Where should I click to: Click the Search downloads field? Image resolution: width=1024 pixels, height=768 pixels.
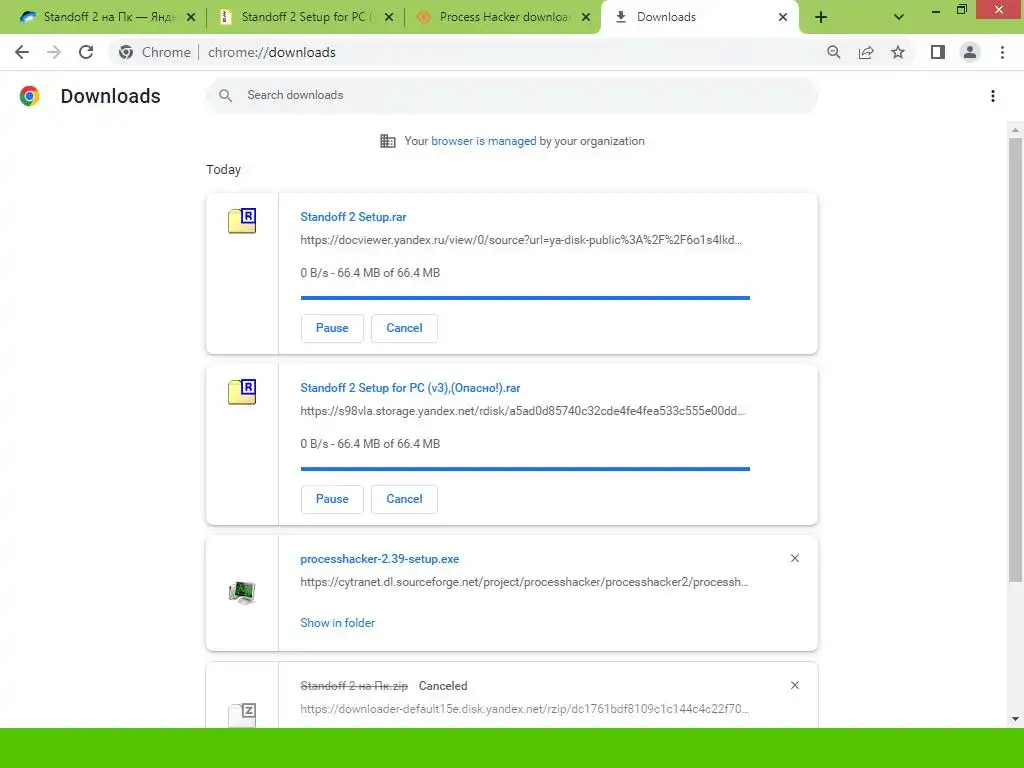click(512, 95)
